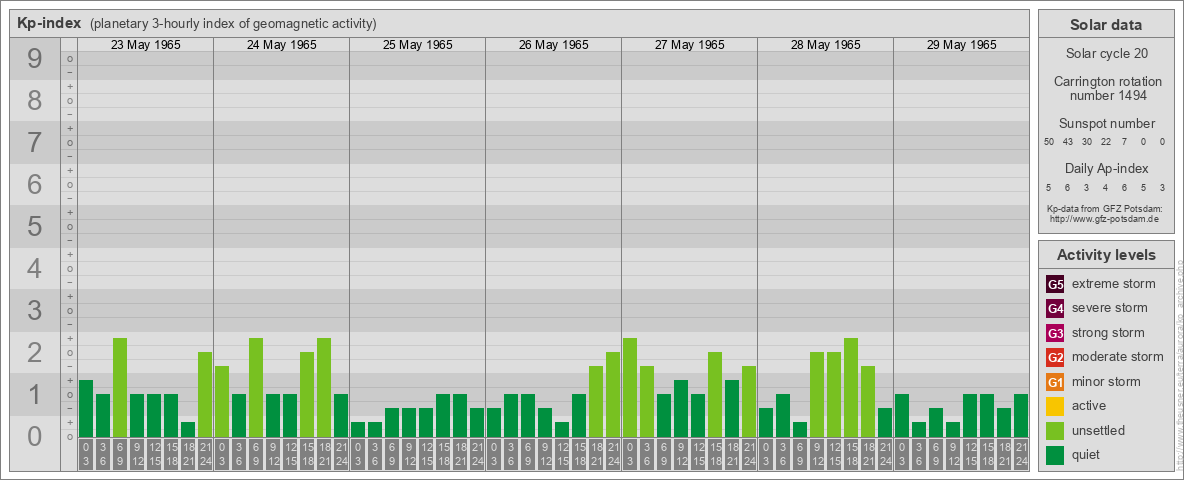This screenshot has width=1184, height=480.
Task: Click the extreme storm legend label
Action: coord(1114,285)
